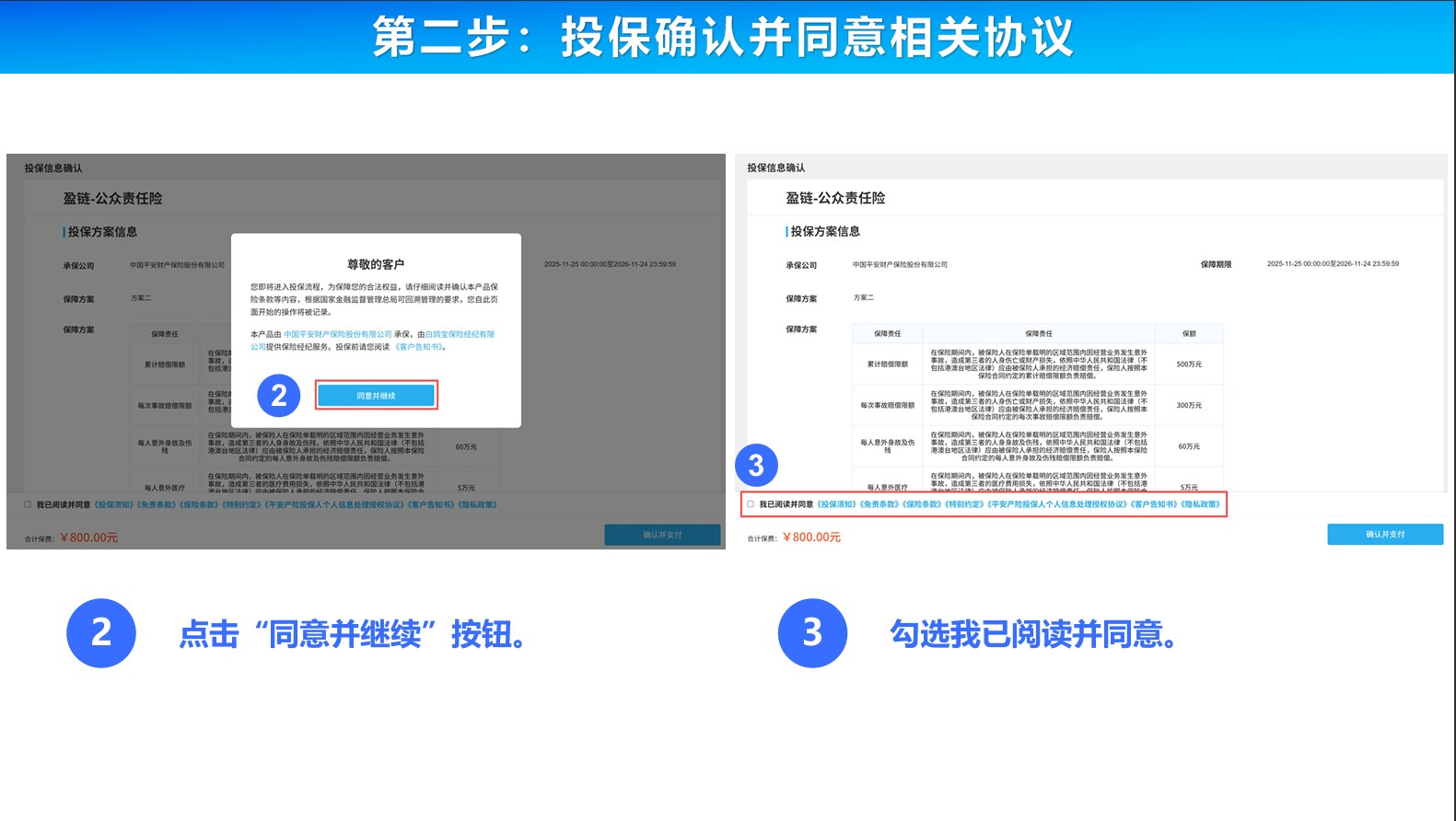Click the blue circle 3 badge above the red-outlined row

click(x=756, y=466)
